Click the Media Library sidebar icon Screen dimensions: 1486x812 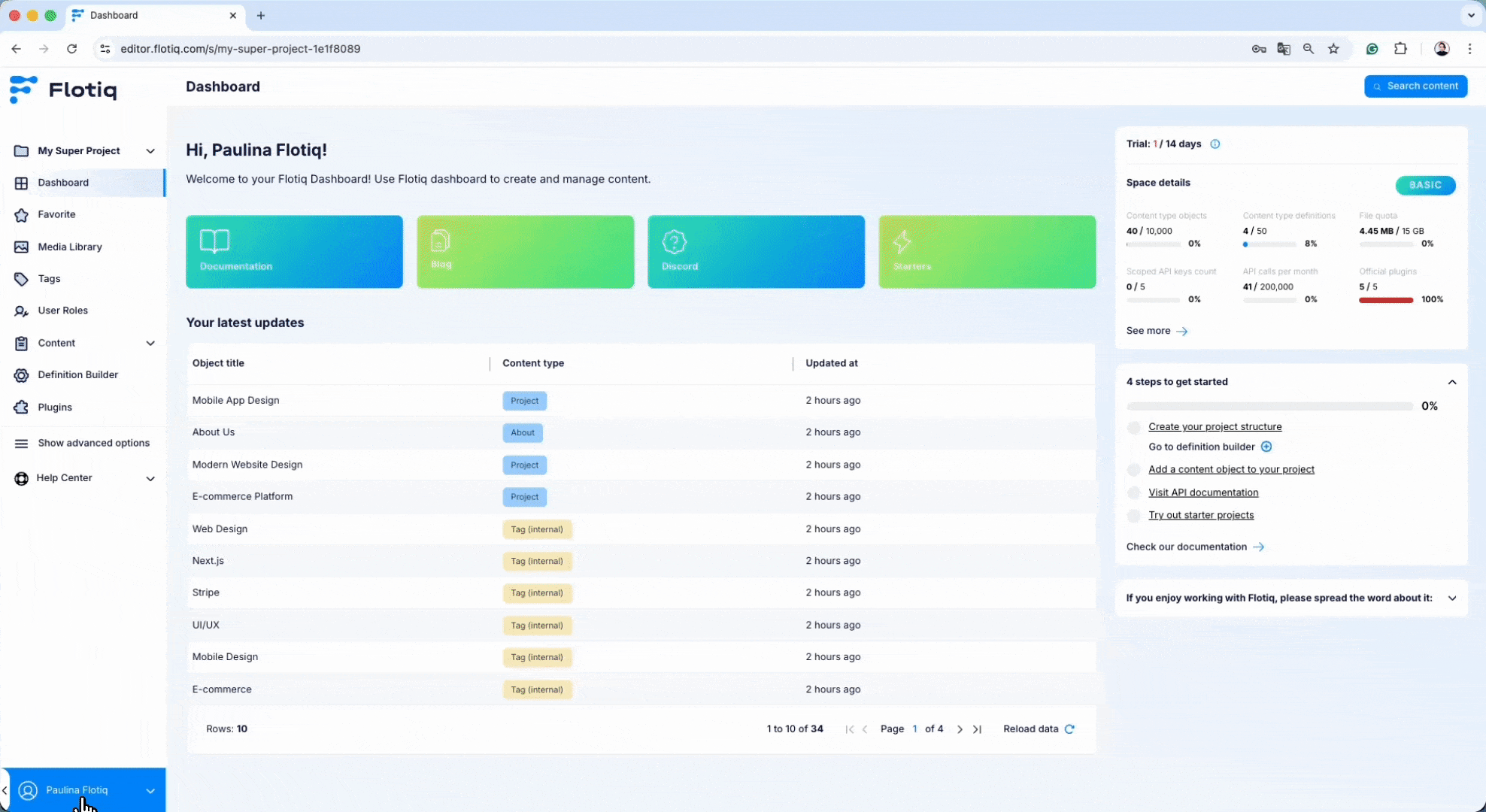[x=21, y=247]
